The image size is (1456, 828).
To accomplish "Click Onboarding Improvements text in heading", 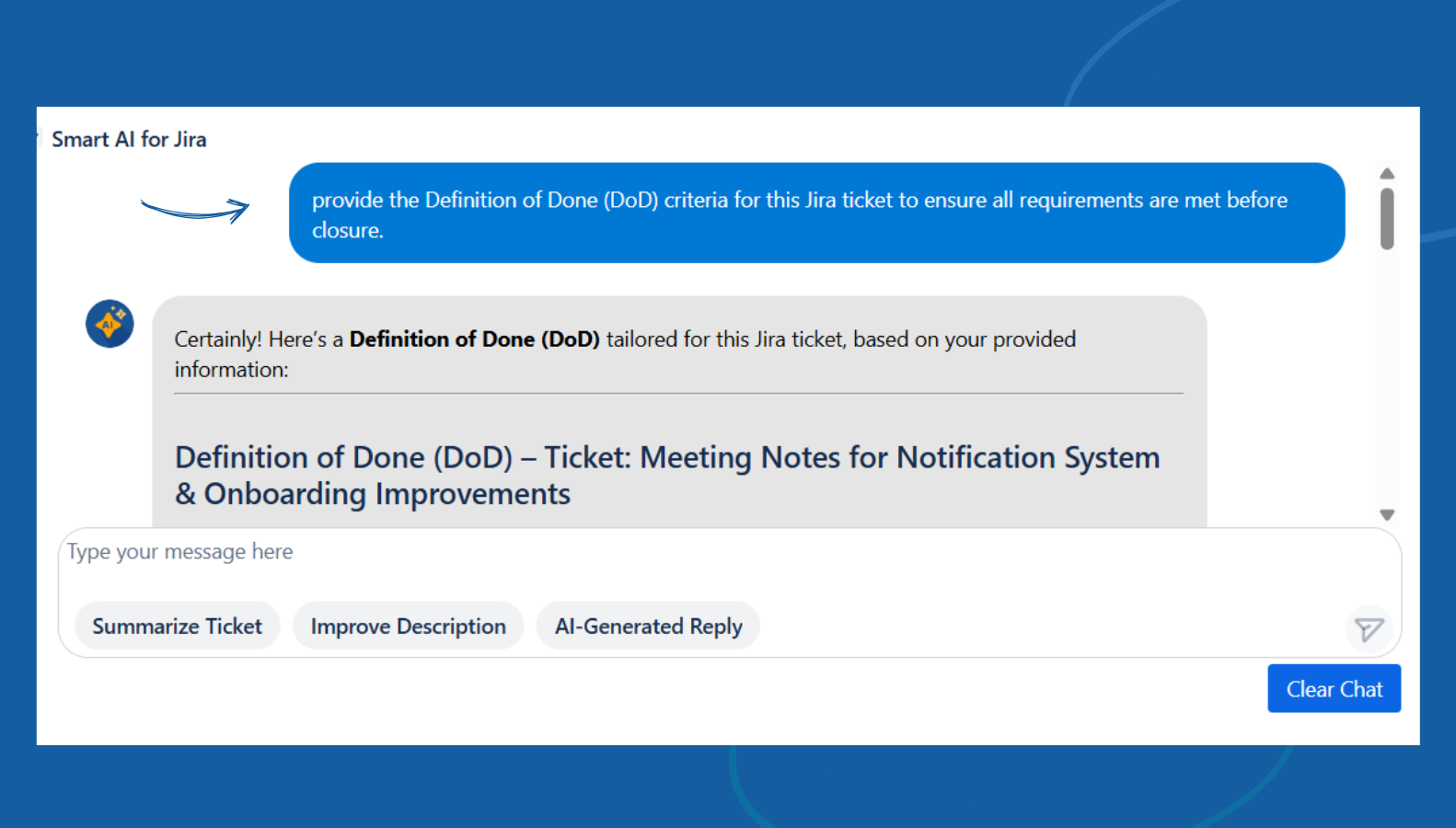I will click(x=387, y=495).
